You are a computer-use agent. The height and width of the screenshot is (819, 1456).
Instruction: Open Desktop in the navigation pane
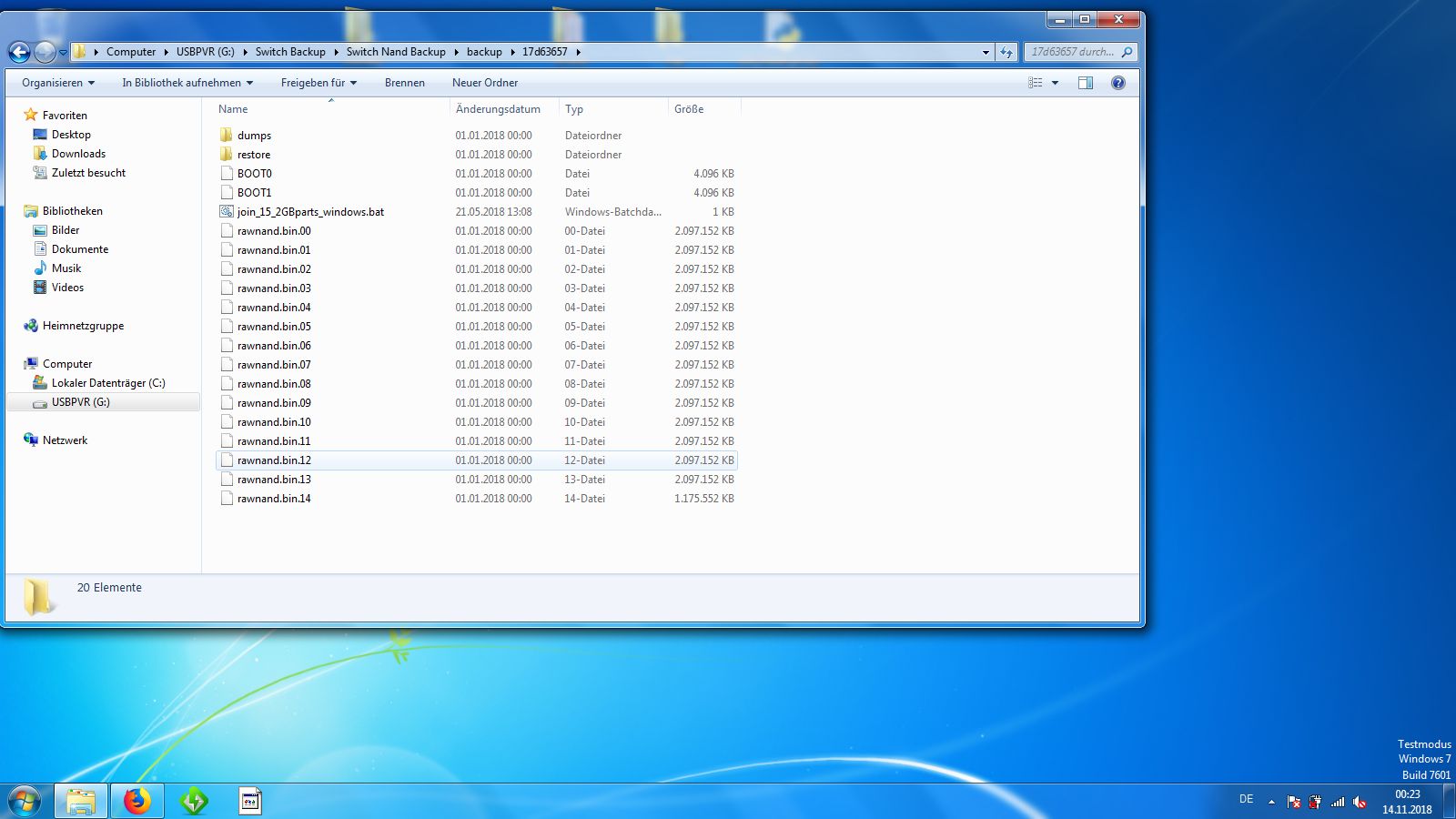pyautogui.click(x=71, y=135)
